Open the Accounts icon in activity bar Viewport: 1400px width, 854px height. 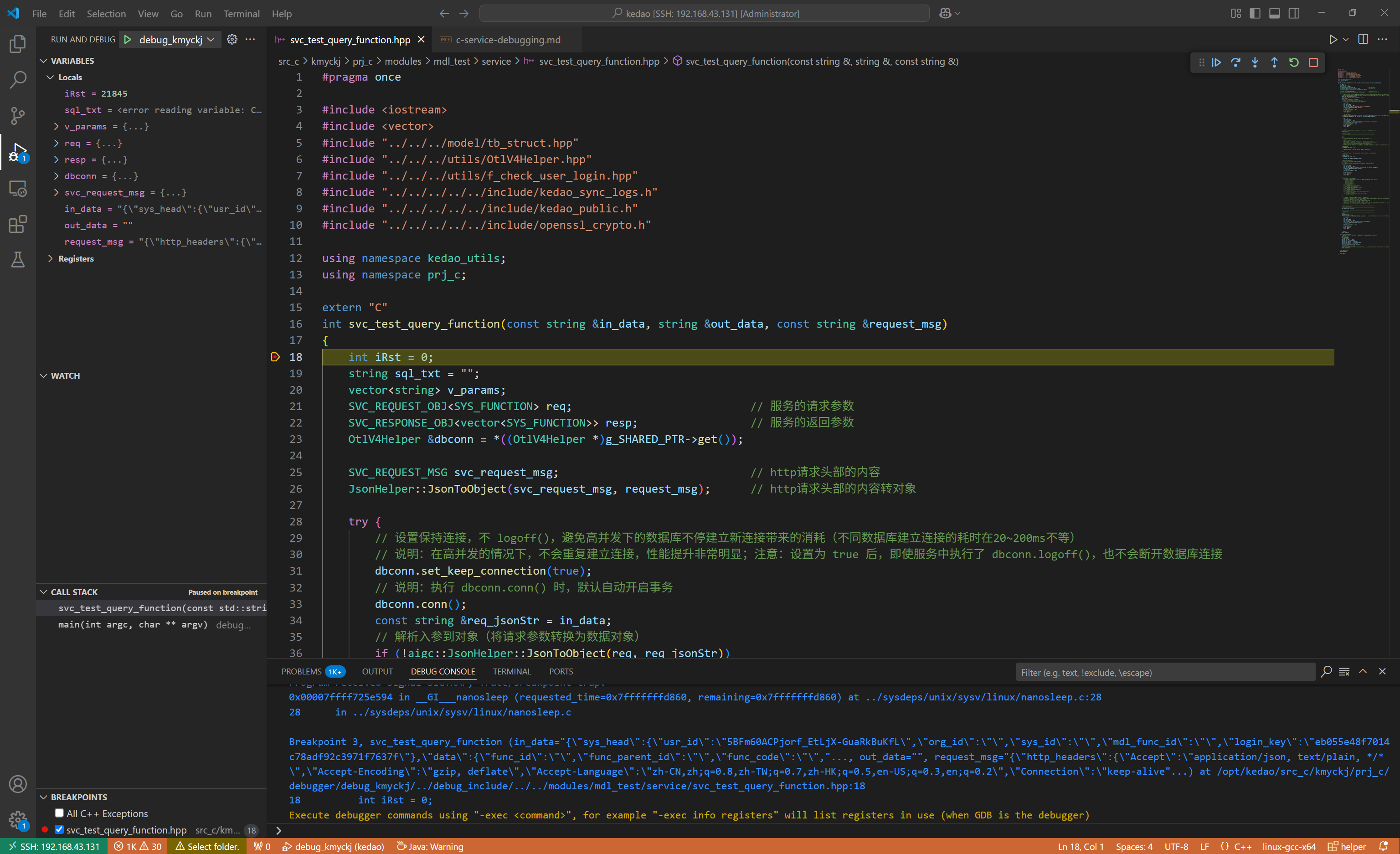click(18, 784)
